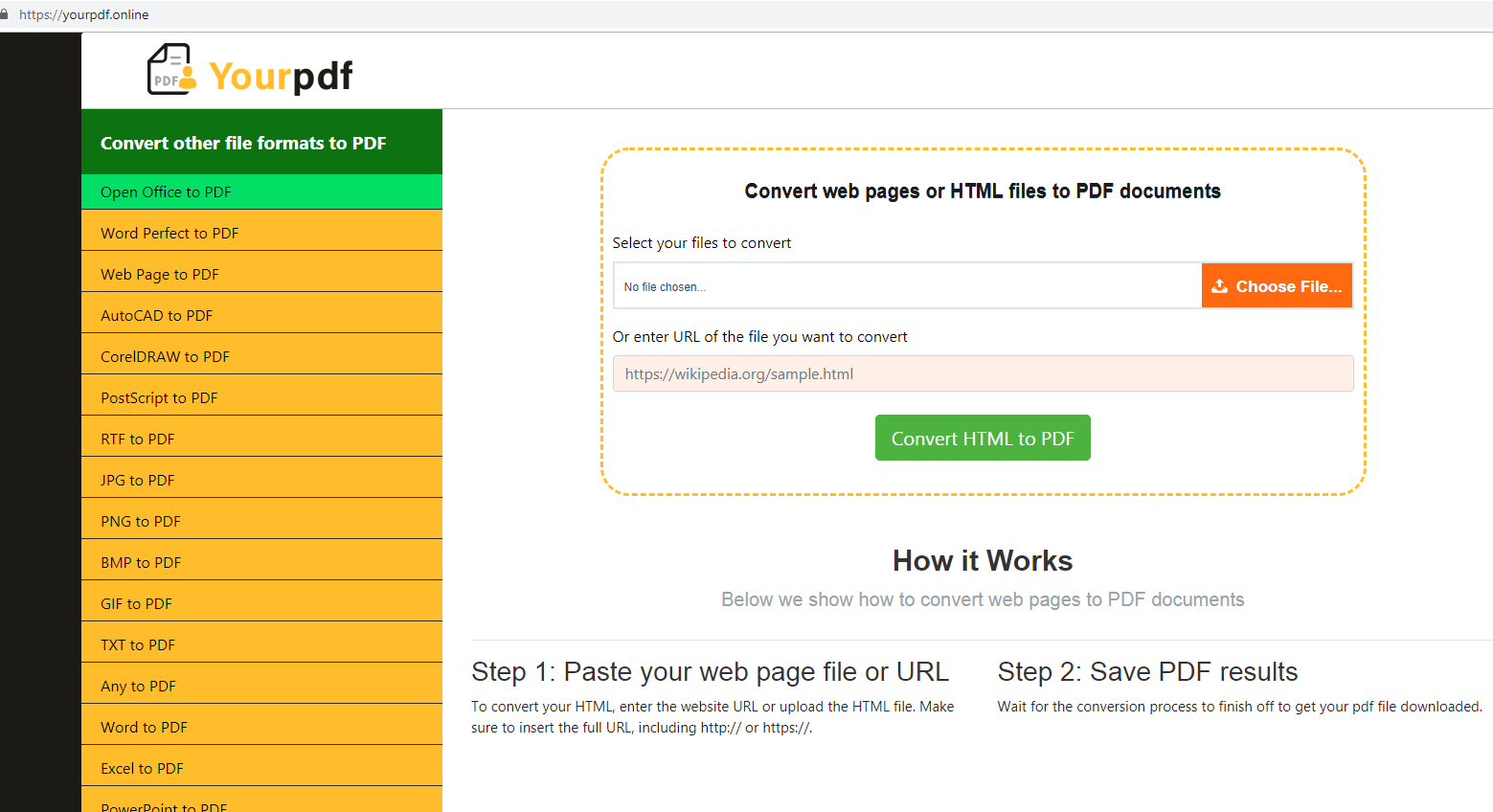Screen dimensions: 1493x812
Task: Click the No file chosen field
Action: [x=907, y=285]
